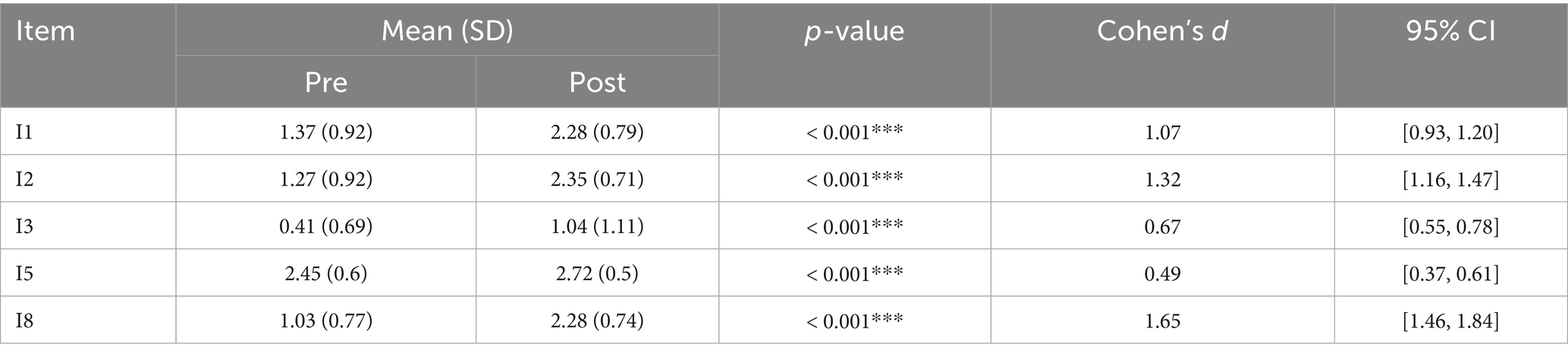
Task: Click the p-value column header
Action: [854, 30]
